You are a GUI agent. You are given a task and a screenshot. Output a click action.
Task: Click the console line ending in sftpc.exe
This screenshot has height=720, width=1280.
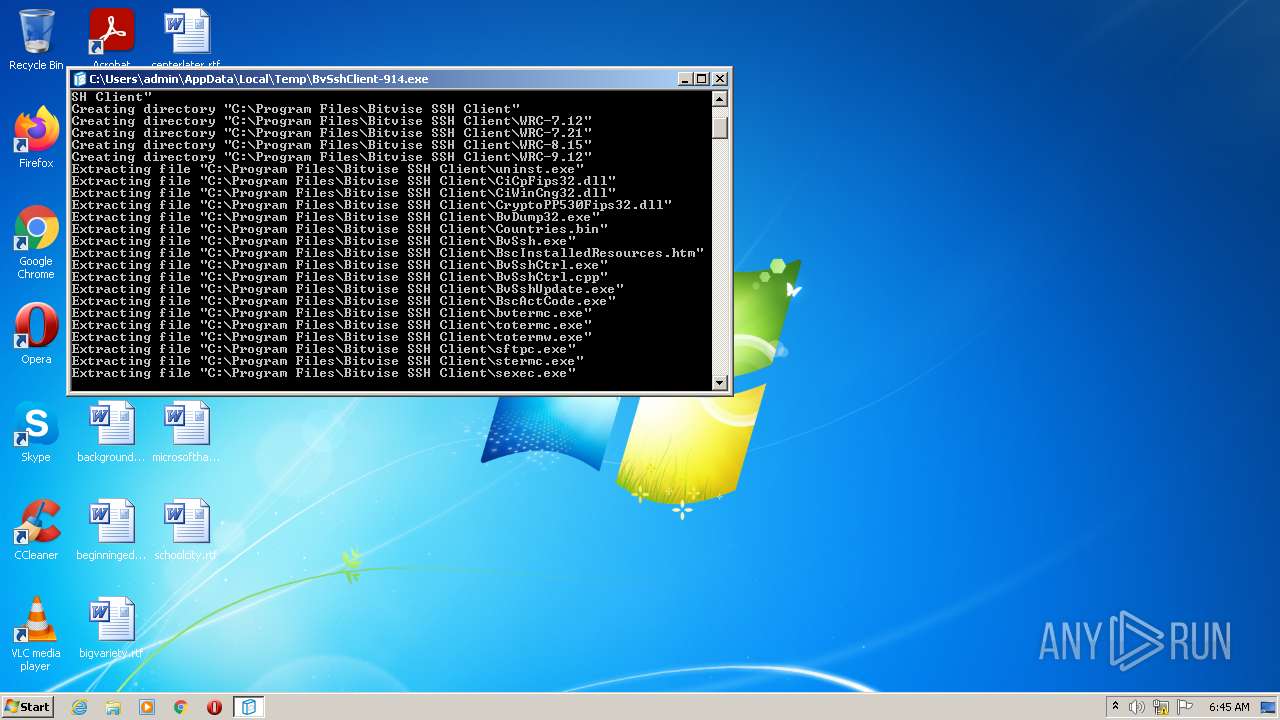pyautogui.click(x=324, y=349)
